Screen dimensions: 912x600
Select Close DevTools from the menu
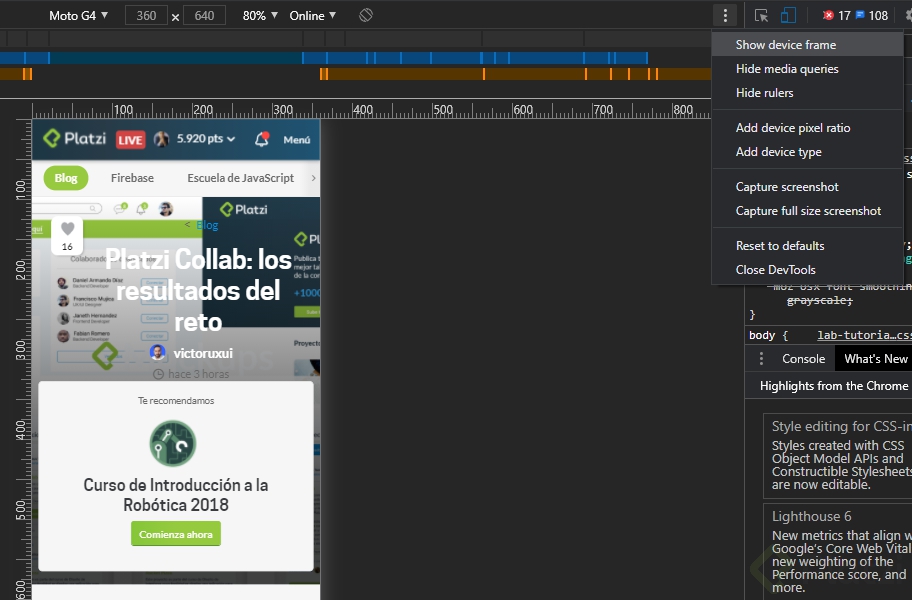click(x=807, y=270)
